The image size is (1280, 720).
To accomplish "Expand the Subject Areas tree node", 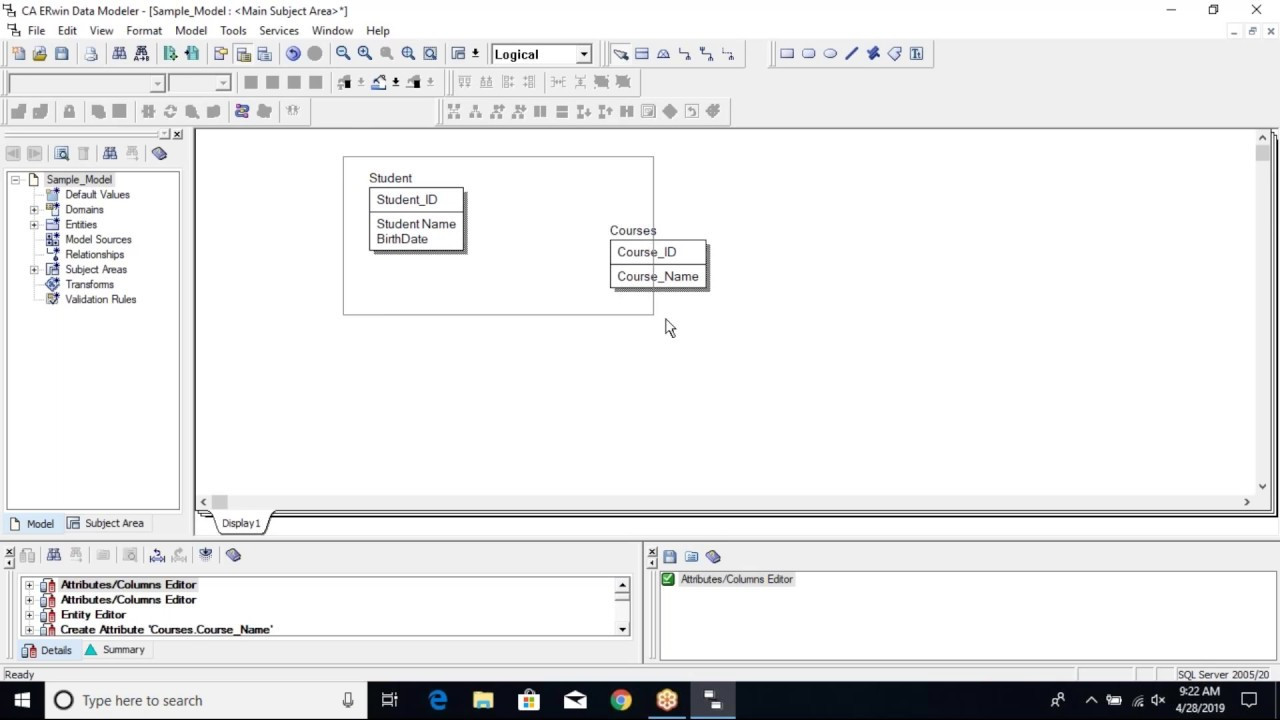I will [x=34, y=270].
